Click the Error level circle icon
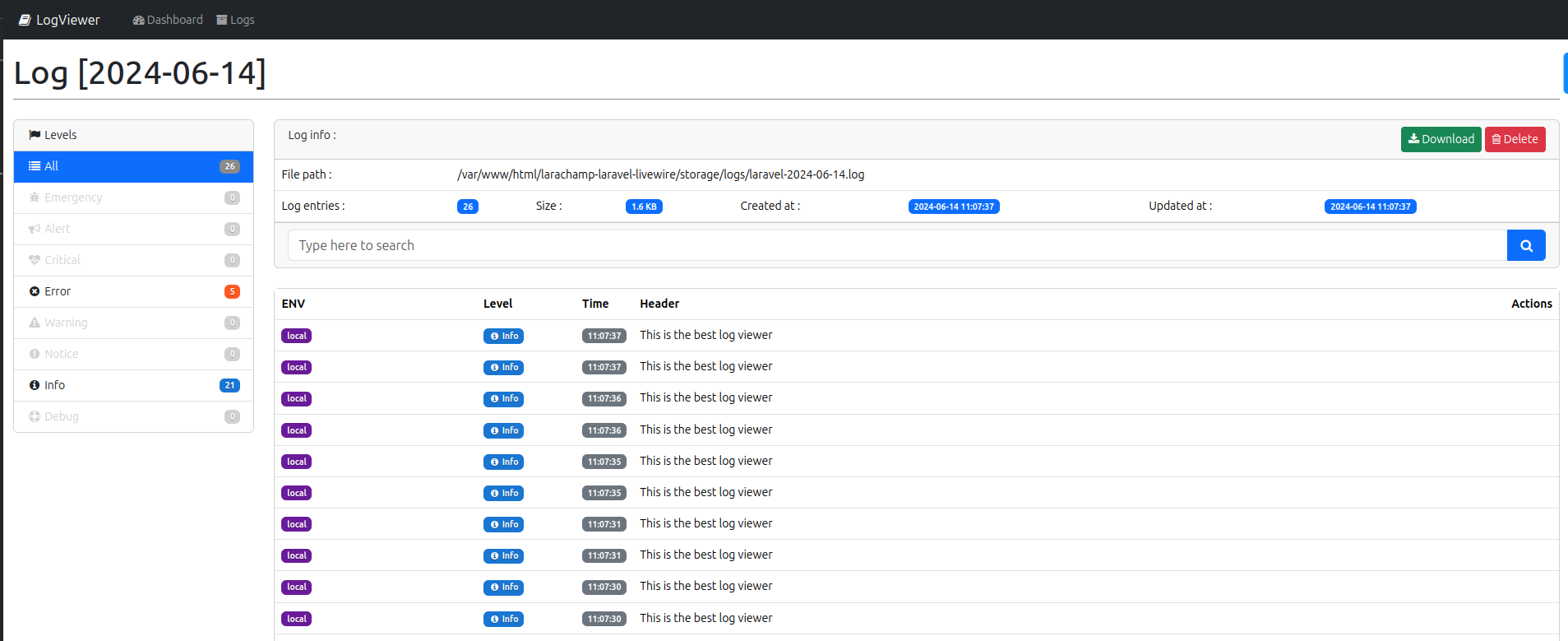1568x641 pixels. click(x=35, y=291)
